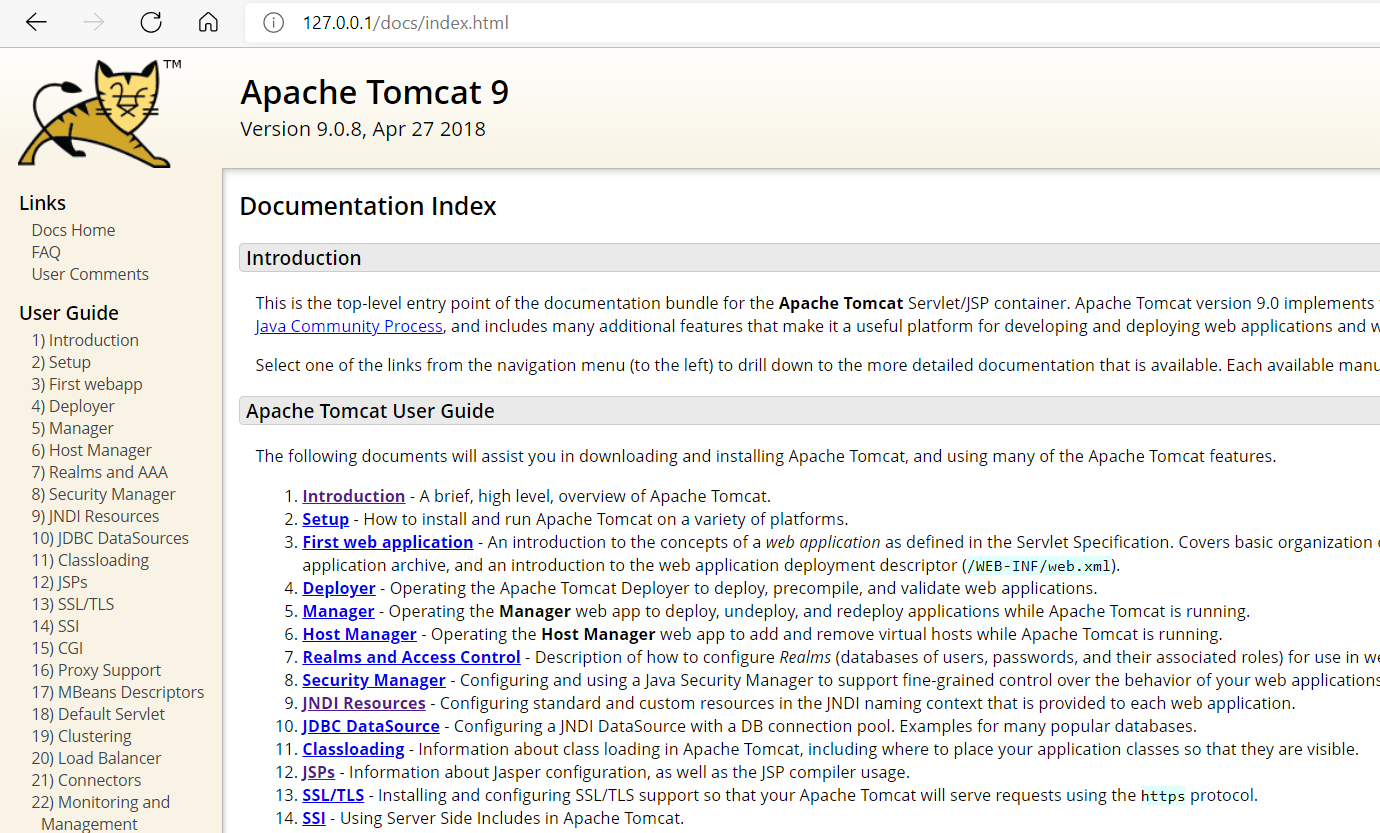Screen dimensions: 1380x833
Task: Click the /WEB-INF/web.xml code text
Action: 1037,565
